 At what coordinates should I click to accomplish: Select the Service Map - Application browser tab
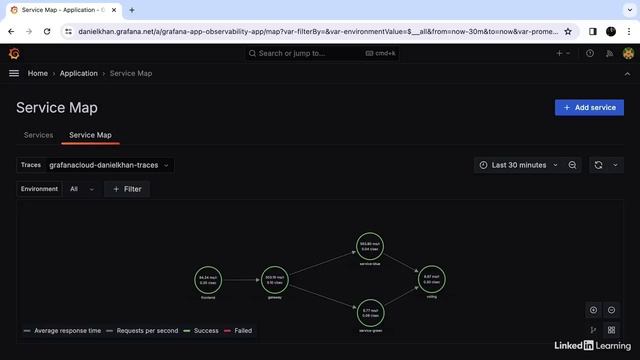click(x=63, y=10)
